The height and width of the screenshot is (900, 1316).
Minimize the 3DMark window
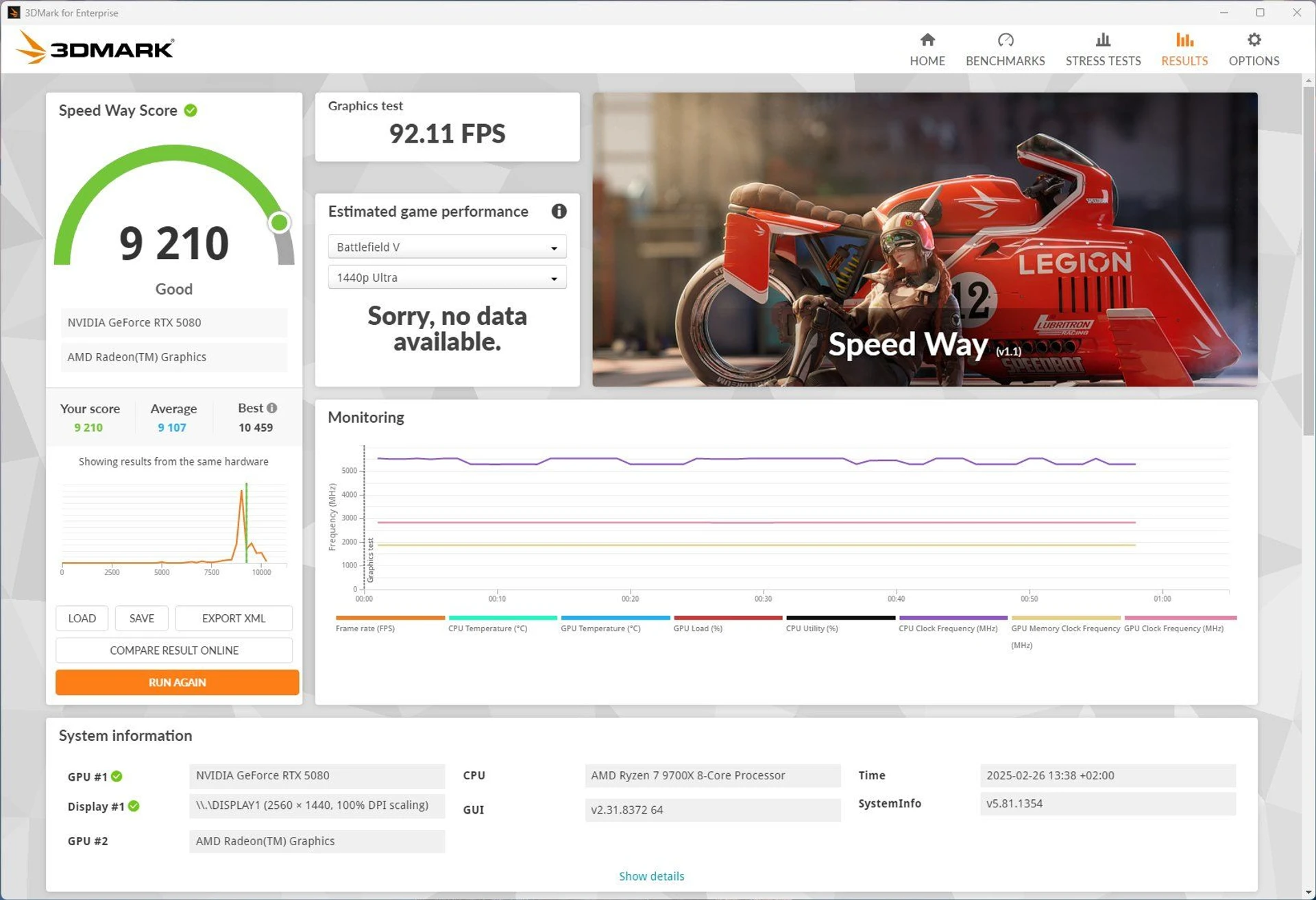click(1223, 12)
